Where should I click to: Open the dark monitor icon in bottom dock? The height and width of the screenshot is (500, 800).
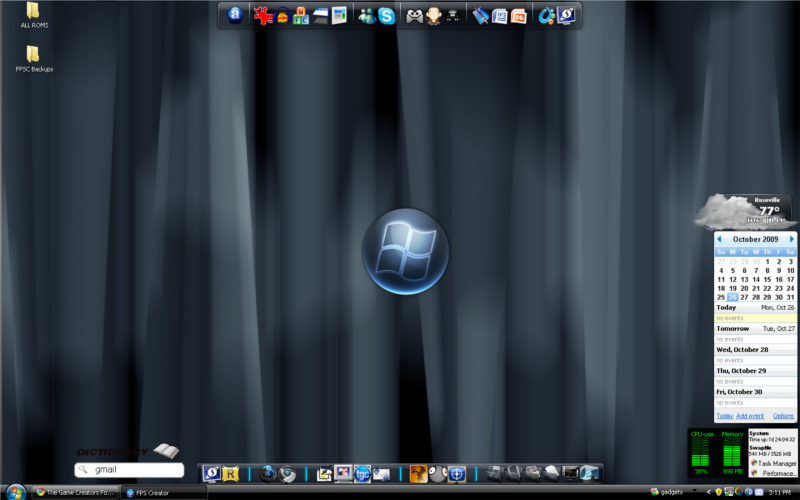[x=570, y=474]
